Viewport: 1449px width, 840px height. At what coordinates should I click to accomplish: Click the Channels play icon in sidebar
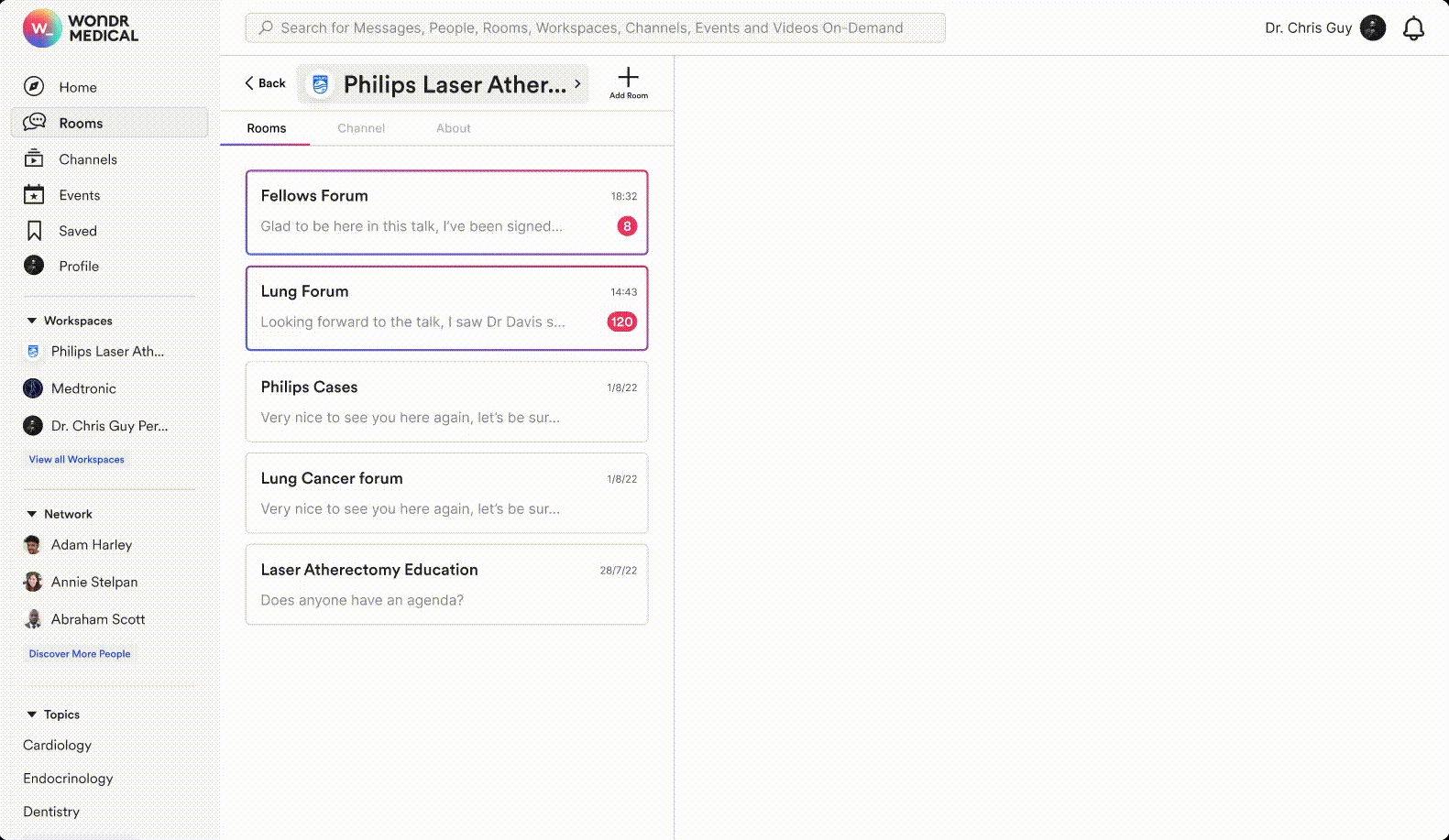pos(34,158)
